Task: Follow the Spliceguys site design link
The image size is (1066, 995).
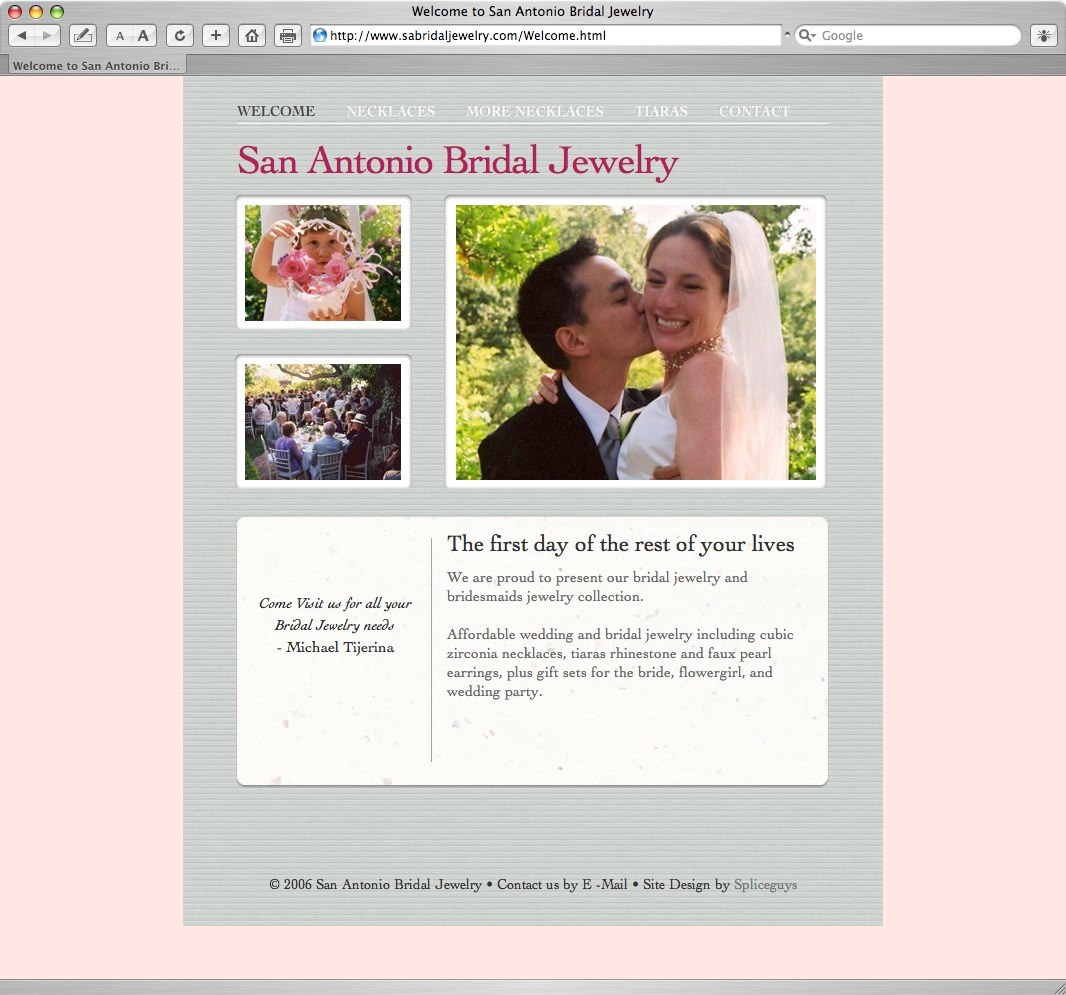Action: (x=766, y=885)
